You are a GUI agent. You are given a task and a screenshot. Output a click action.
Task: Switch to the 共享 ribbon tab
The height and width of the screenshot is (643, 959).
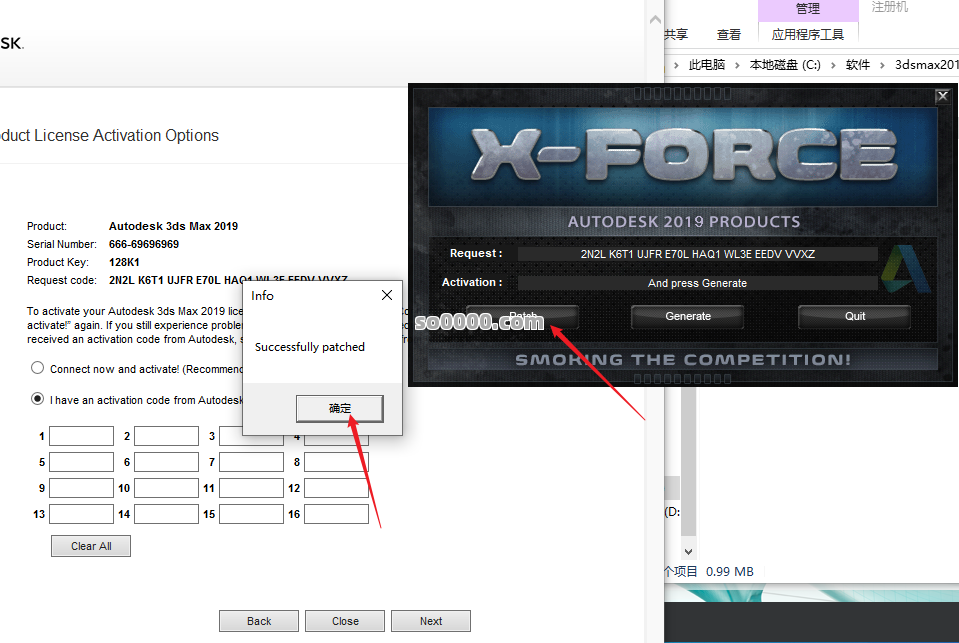677,35
